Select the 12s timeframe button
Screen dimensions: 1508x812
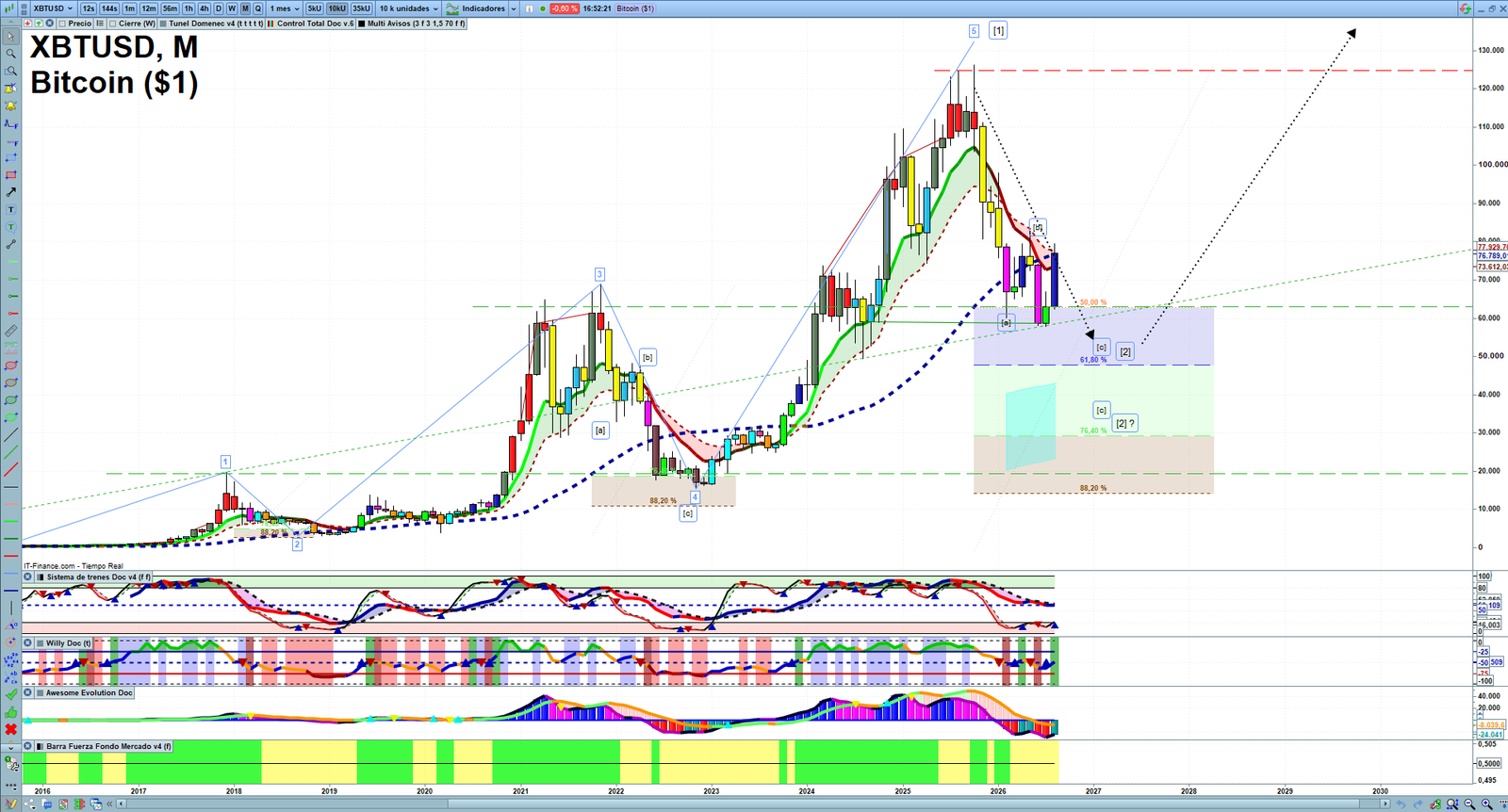pos(89,8)
